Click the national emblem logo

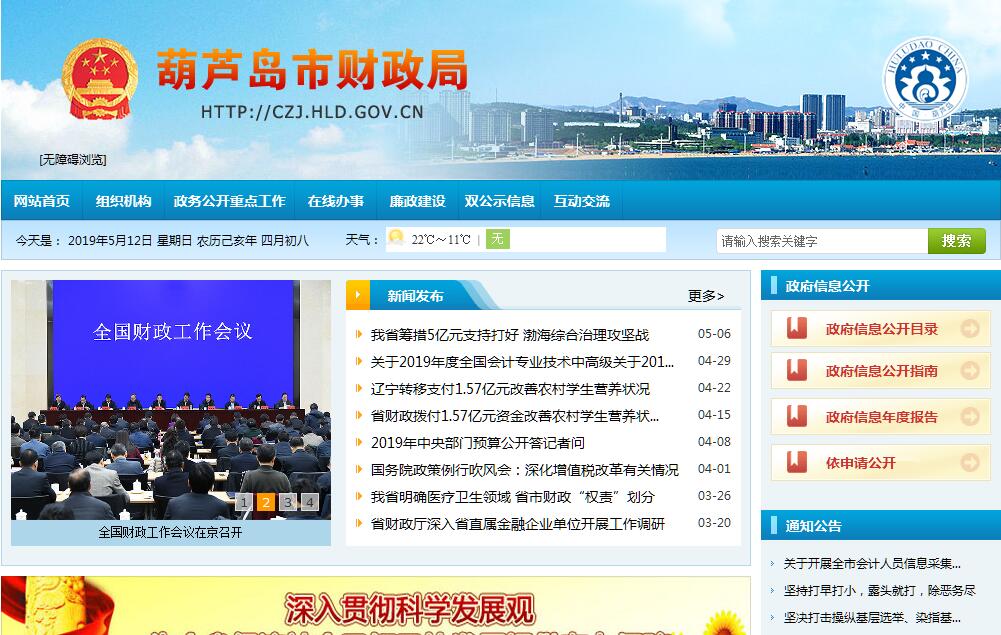pyautogui.click(x=99, y=80)
